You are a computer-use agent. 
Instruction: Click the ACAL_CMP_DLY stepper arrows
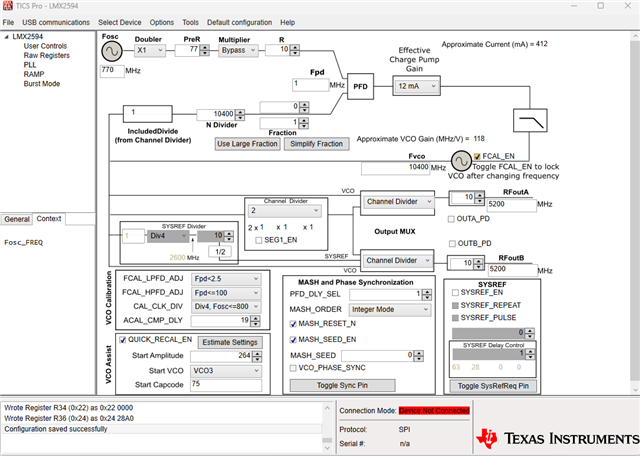(x=255, y=321)
